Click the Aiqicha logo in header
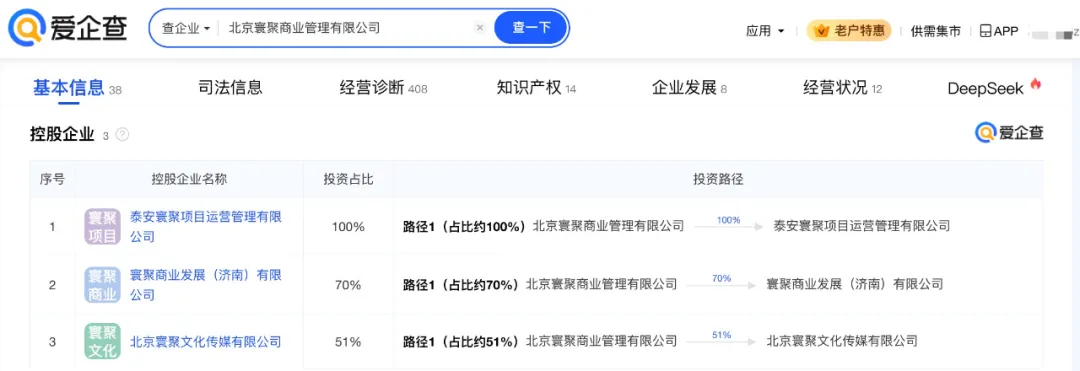The height and width of the screenshot is (371, 1080). [x=68, y=28]
